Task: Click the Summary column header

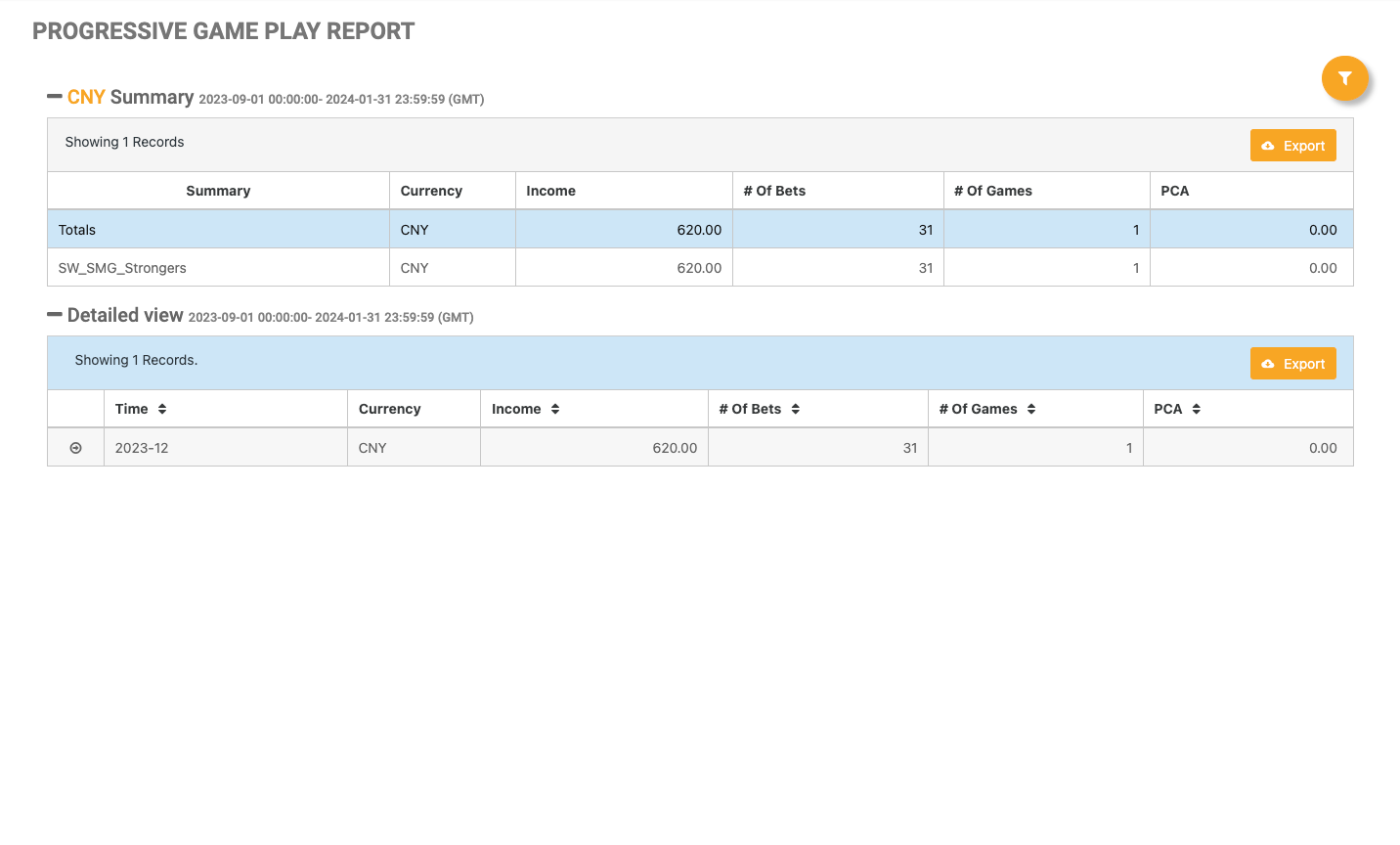Action: pyautogui.click(x=218, y=191)
